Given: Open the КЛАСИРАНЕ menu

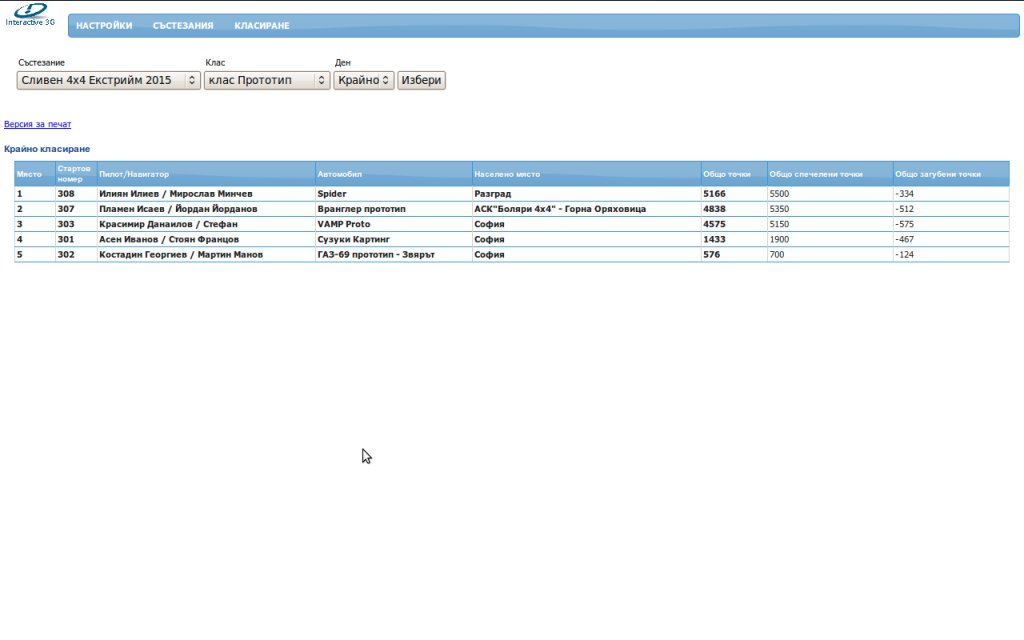Looking at the screenshot, I should [262, 26].
